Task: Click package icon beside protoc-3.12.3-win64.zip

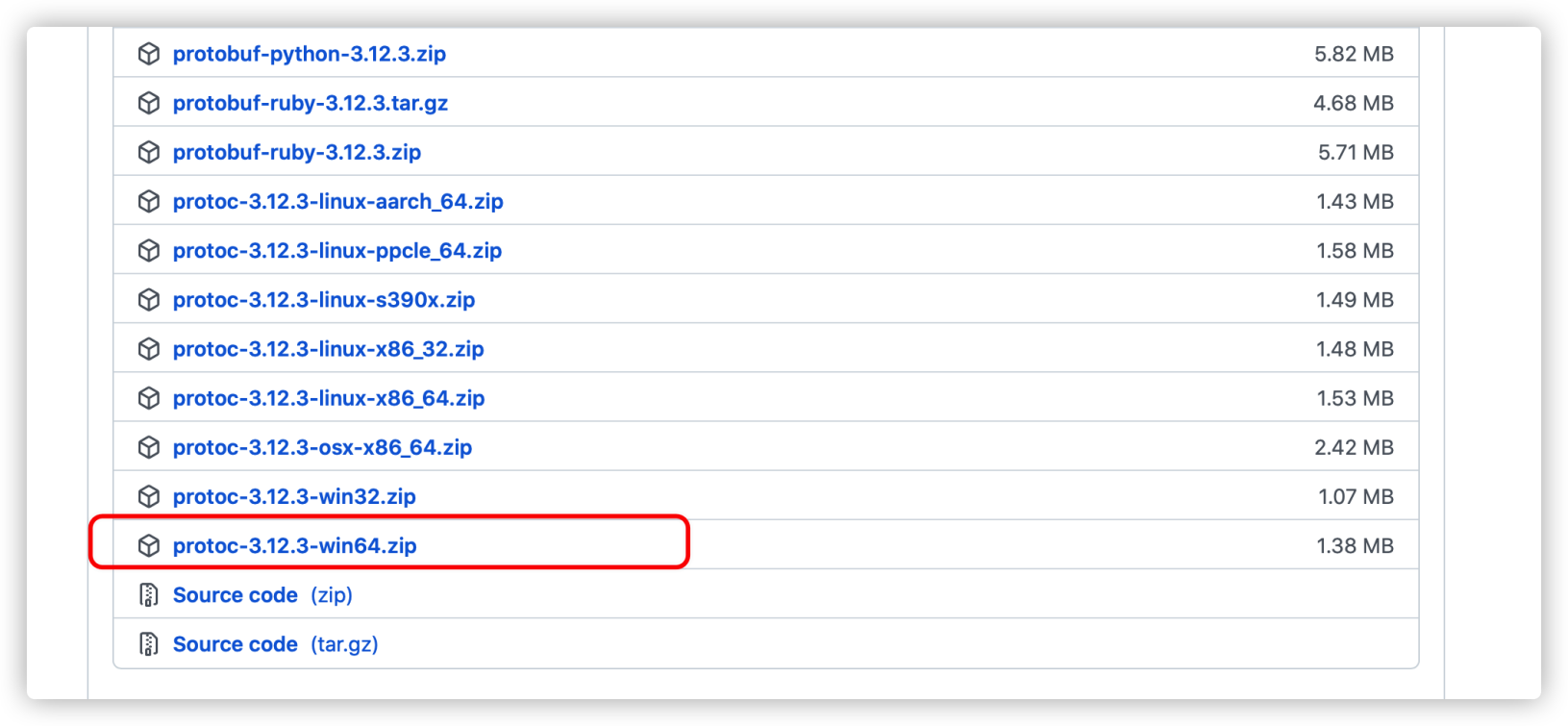Action: pyautogui.click(x=149, y=545)
